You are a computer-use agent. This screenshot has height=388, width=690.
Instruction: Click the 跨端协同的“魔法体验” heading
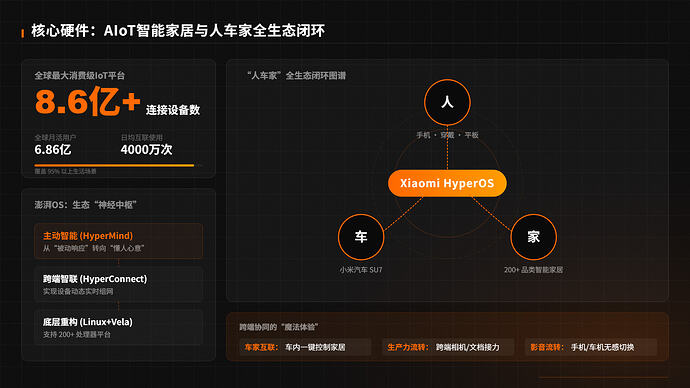[279, 327]
